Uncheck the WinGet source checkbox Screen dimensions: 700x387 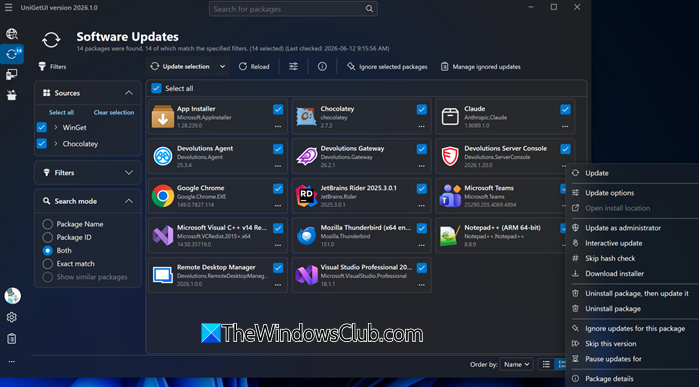(x=42, y=127)
